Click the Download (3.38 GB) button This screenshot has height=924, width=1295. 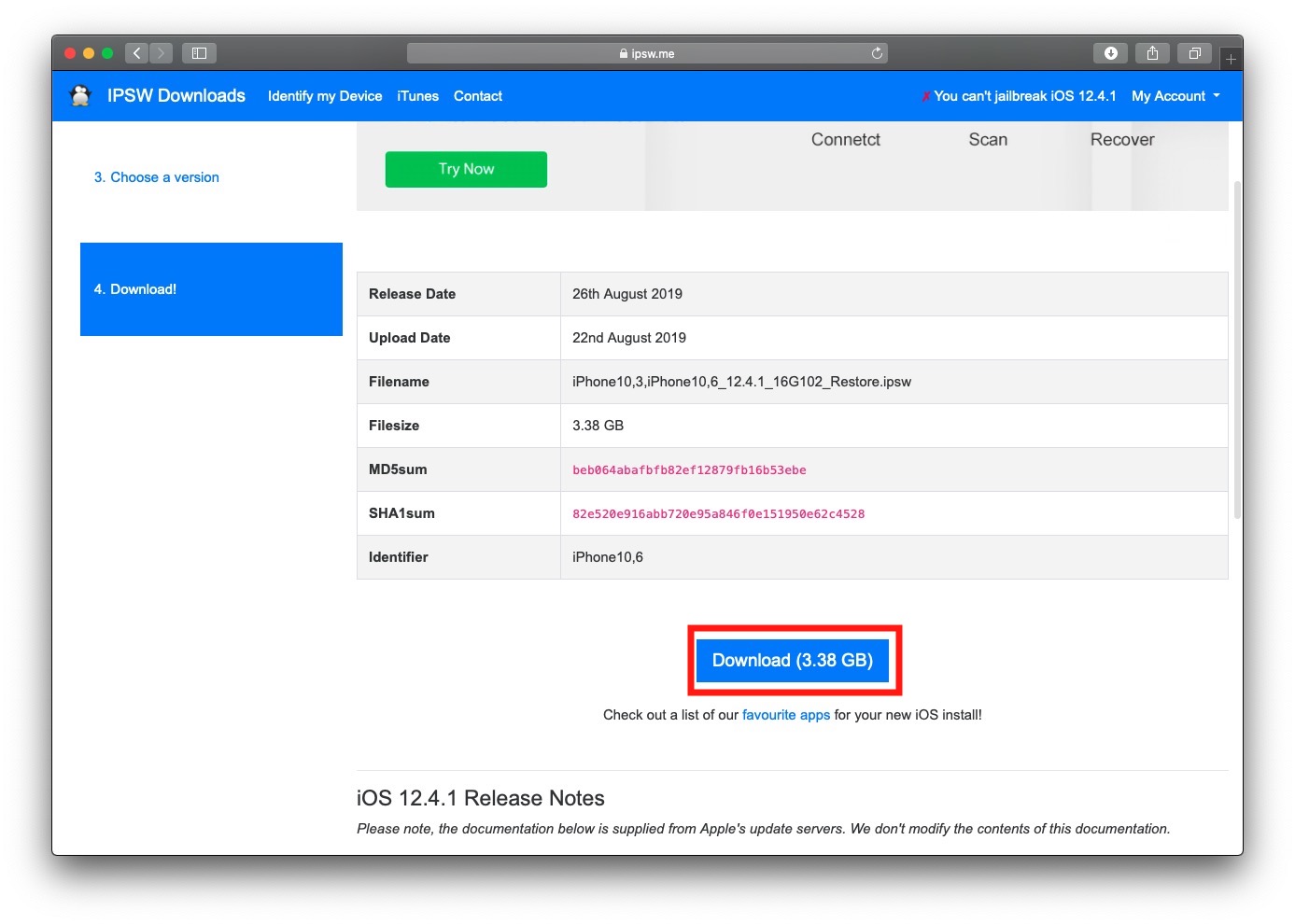793,661
